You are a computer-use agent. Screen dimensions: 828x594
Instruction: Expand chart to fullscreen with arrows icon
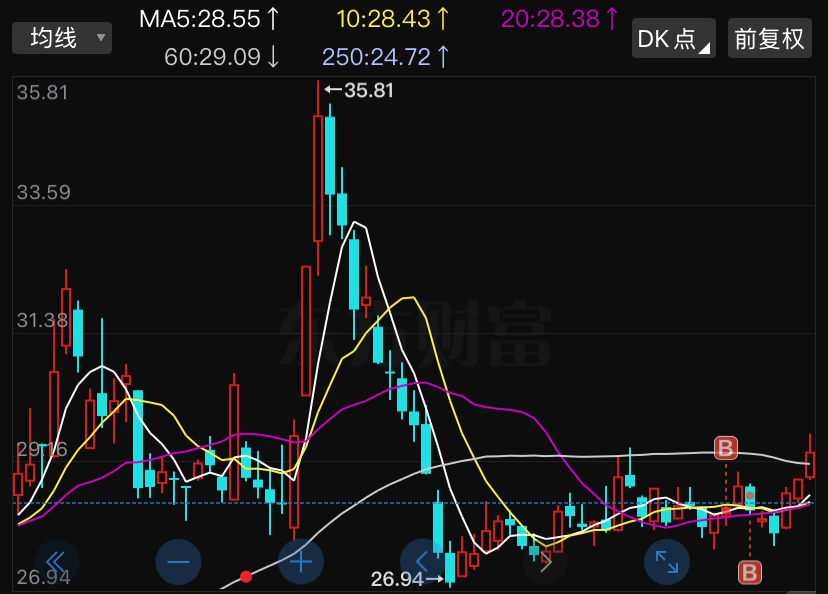coord(667,562)
